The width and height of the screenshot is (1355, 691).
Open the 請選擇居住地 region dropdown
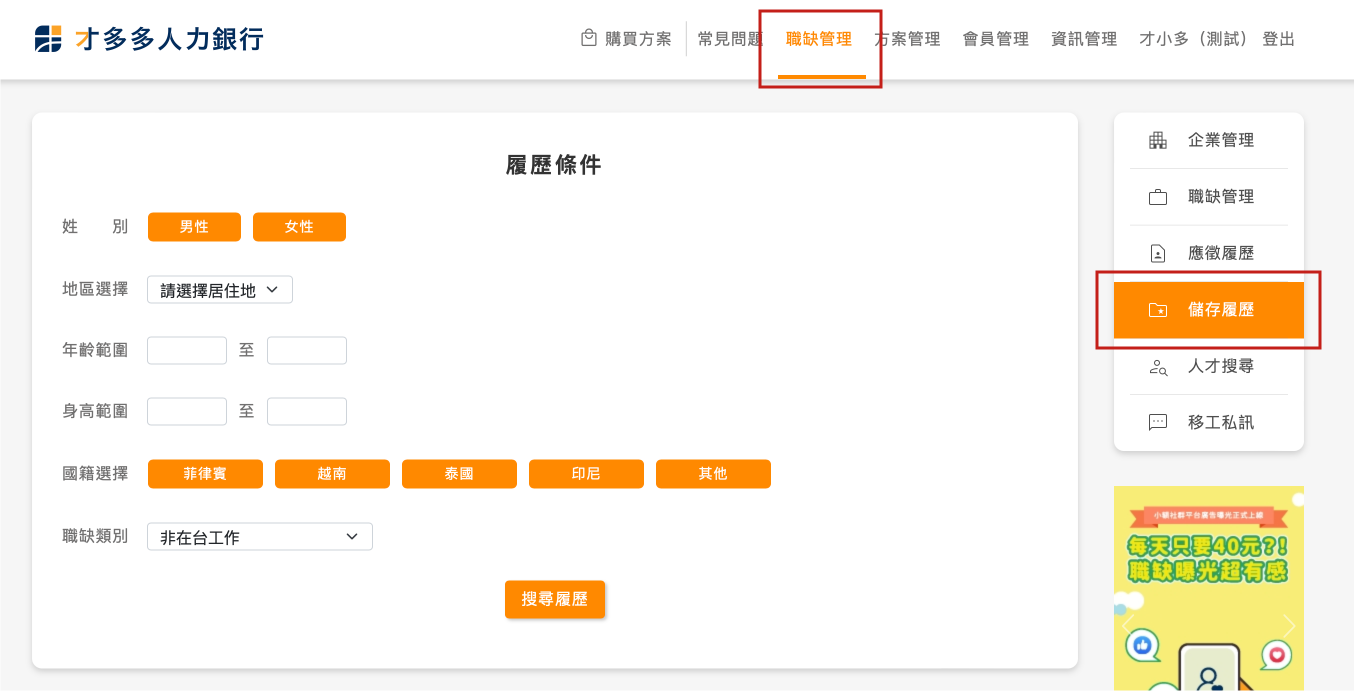pos(220,290)
